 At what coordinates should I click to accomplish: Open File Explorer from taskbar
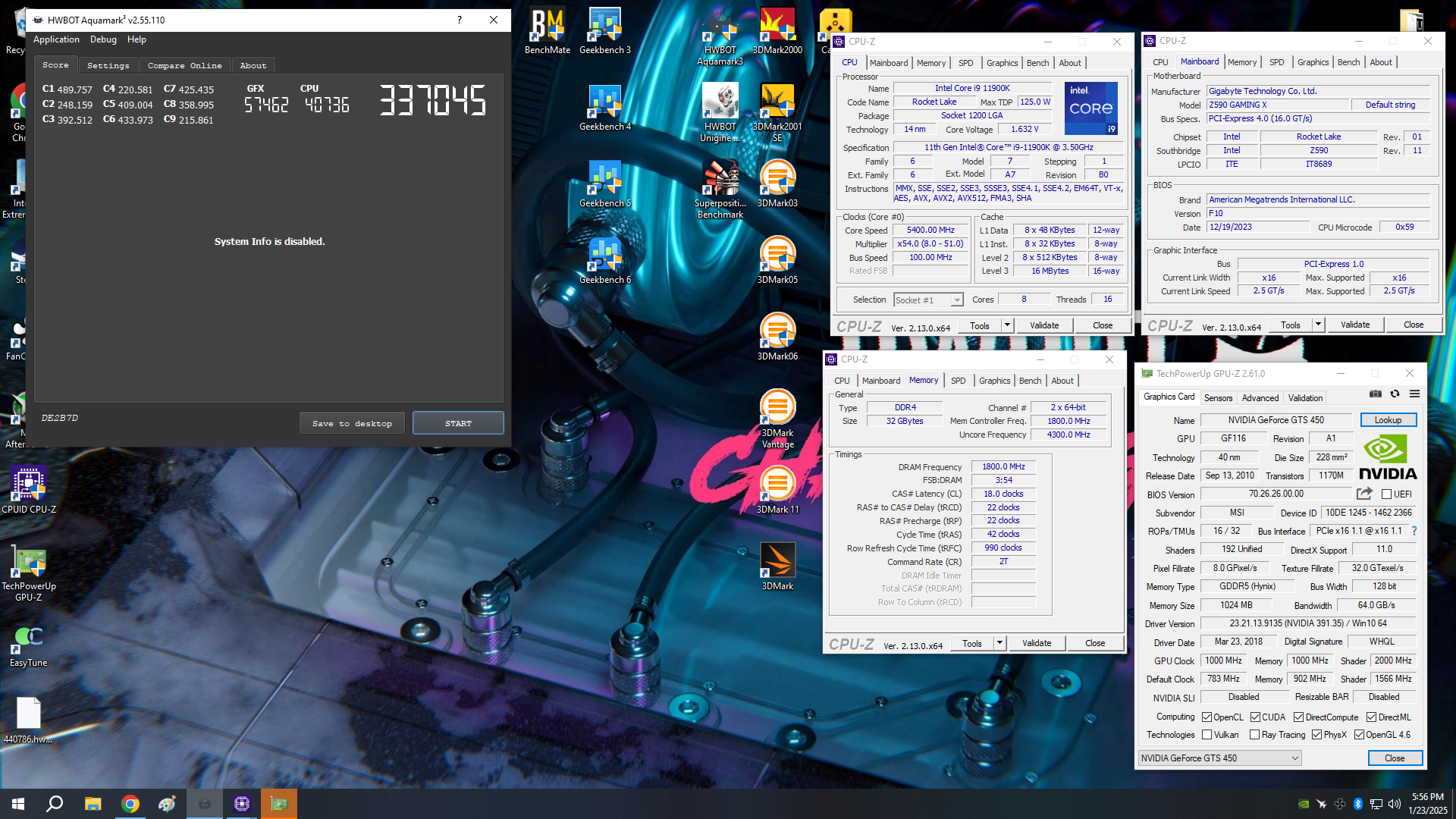tap(93, 804)
